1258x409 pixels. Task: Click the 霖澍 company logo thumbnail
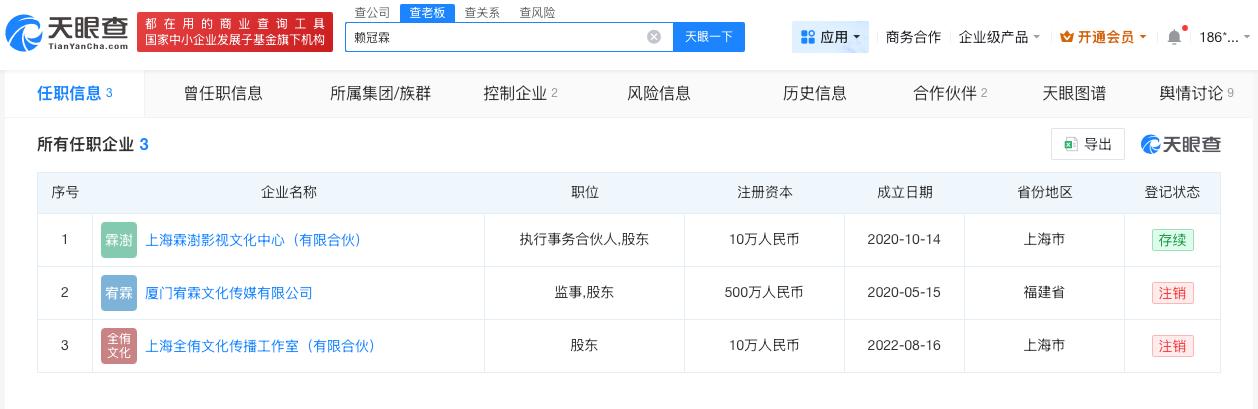[119, 240]
